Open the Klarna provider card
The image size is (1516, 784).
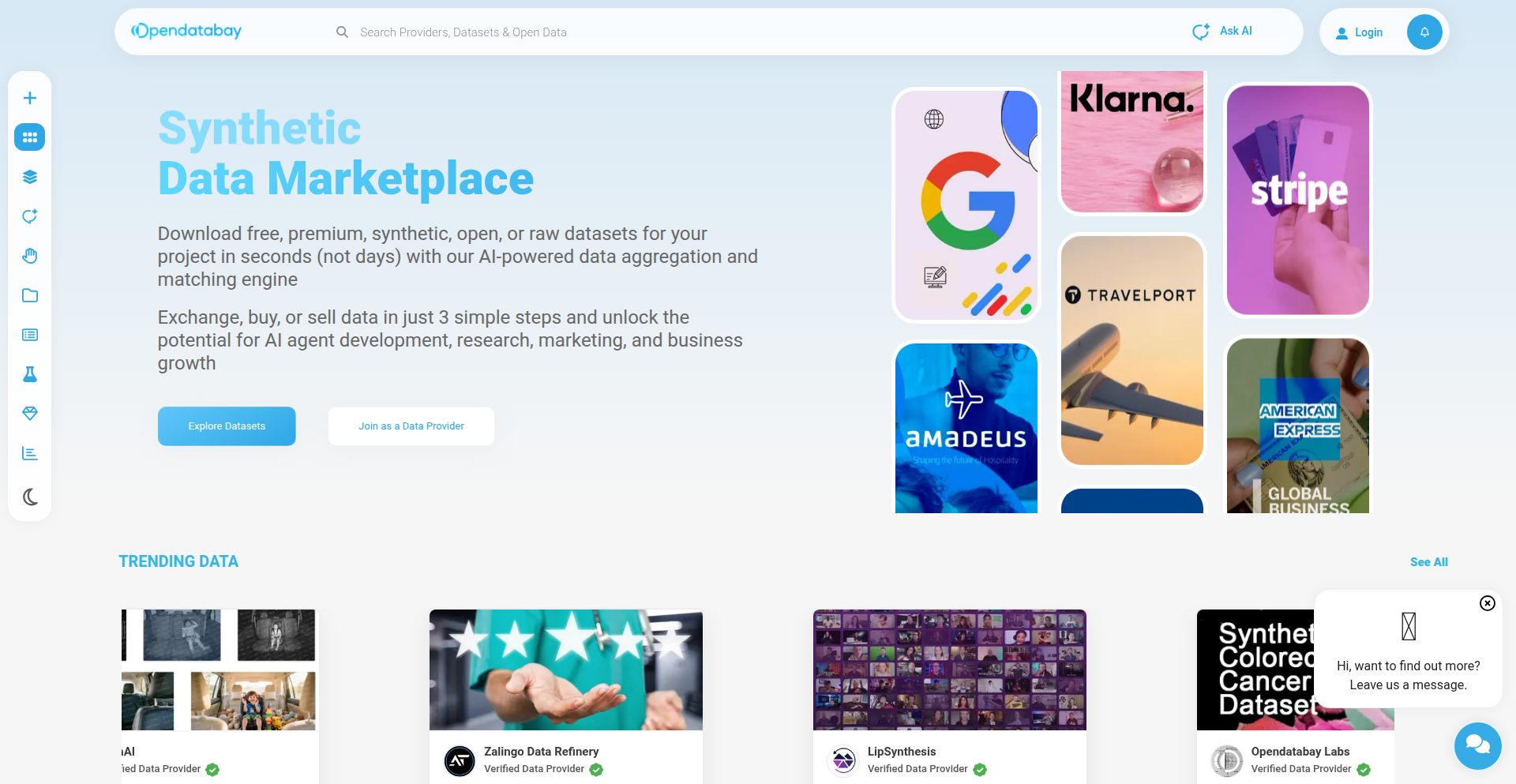[x=1132, y=142]
